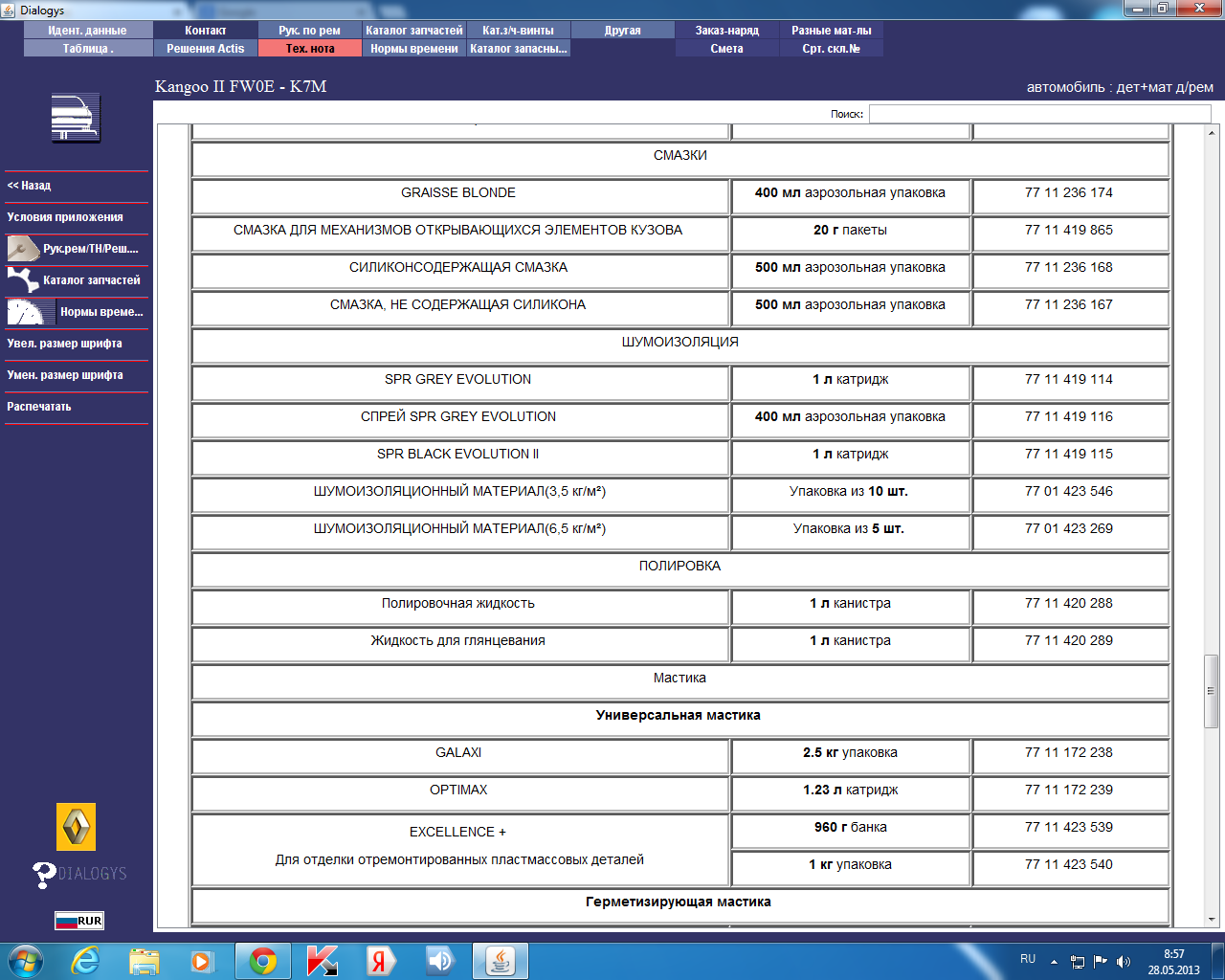Click the taskbar clock 8:57
The width and height of the screenshot is (1225, 980).
pyautogui.click(x=1174, y=954)
